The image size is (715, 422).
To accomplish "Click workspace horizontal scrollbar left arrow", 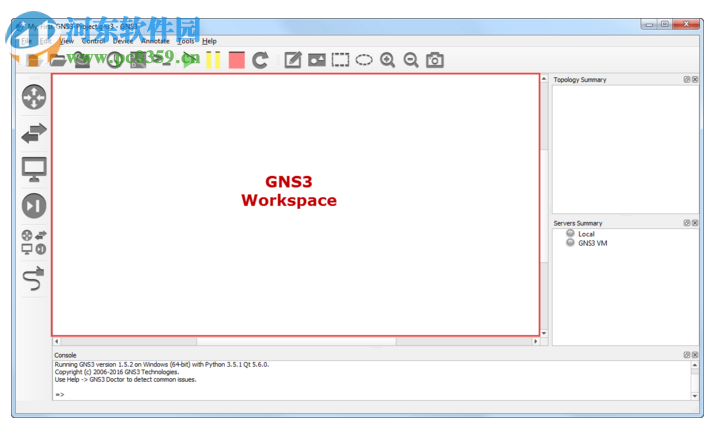I will click(x=57, y=341).
